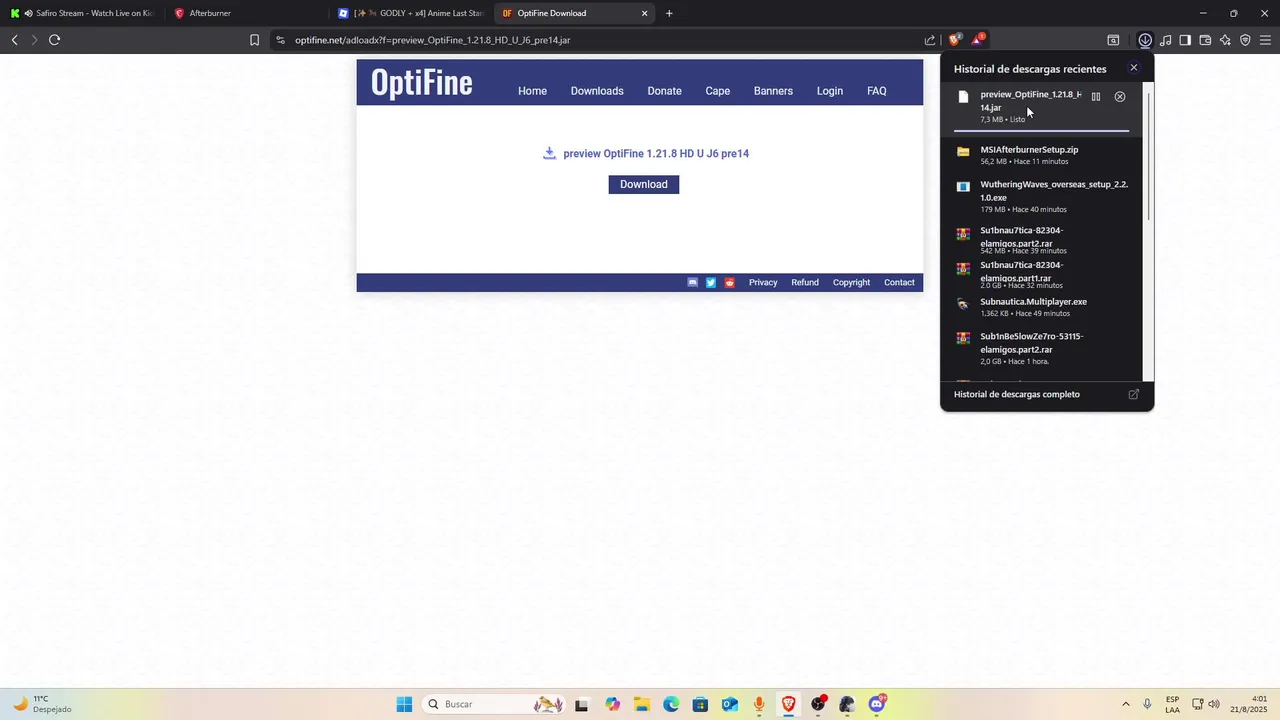Open the music playlist icon in toolbar
1280x720 pixels.
[x=1165, y=40]
